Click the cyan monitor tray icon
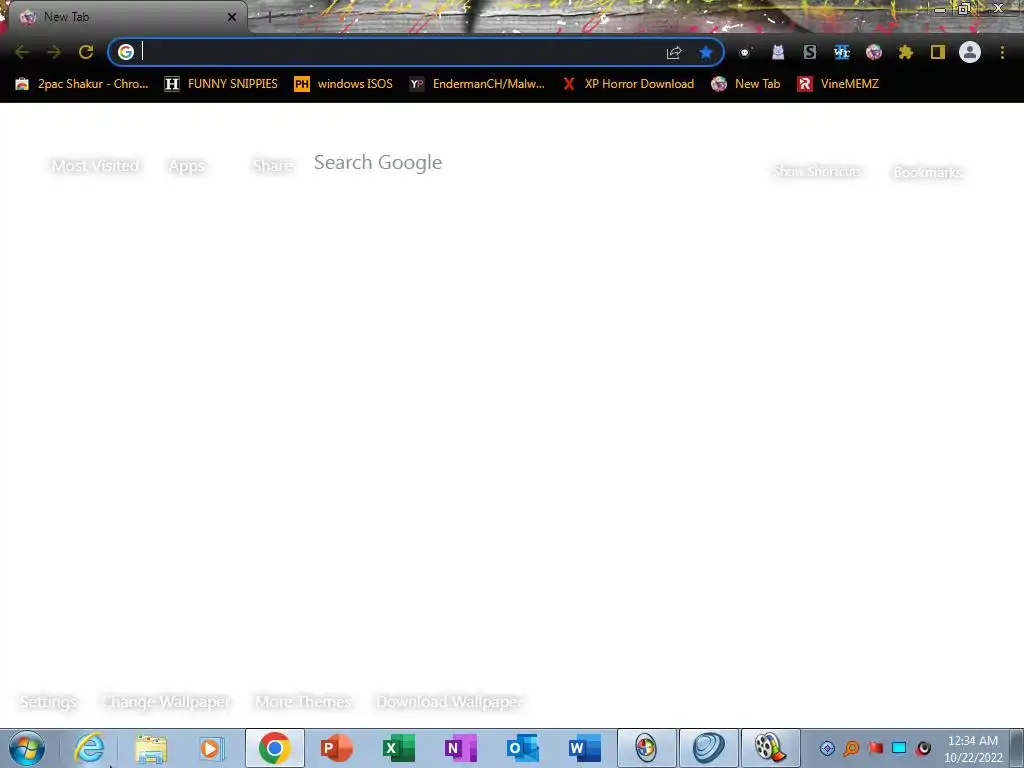The width and height of the screenshot is (1024, 768). click(x=899, y=748)
